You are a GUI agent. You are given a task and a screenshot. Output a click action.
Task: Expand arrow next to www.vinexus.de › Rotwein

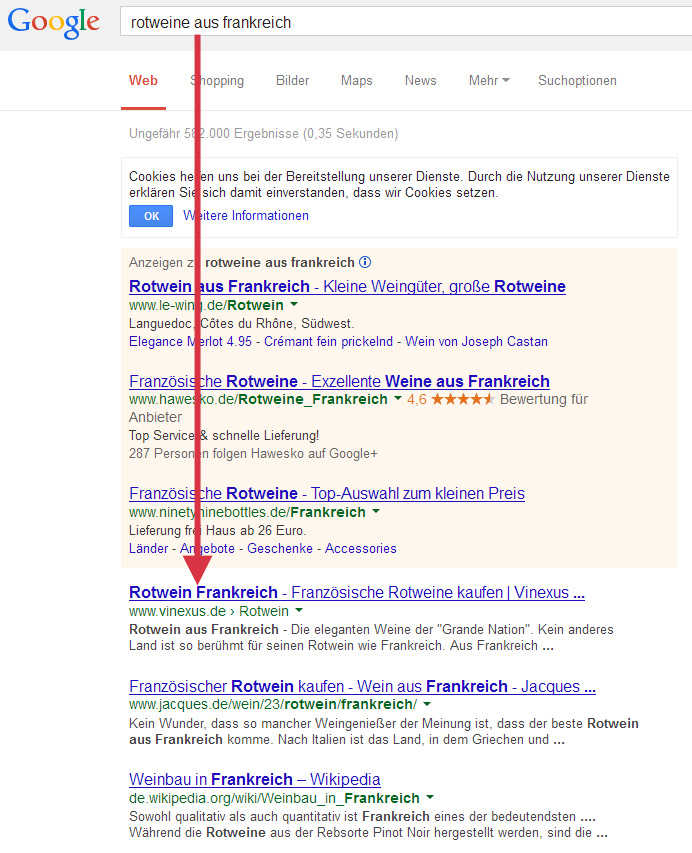[299, 610]
